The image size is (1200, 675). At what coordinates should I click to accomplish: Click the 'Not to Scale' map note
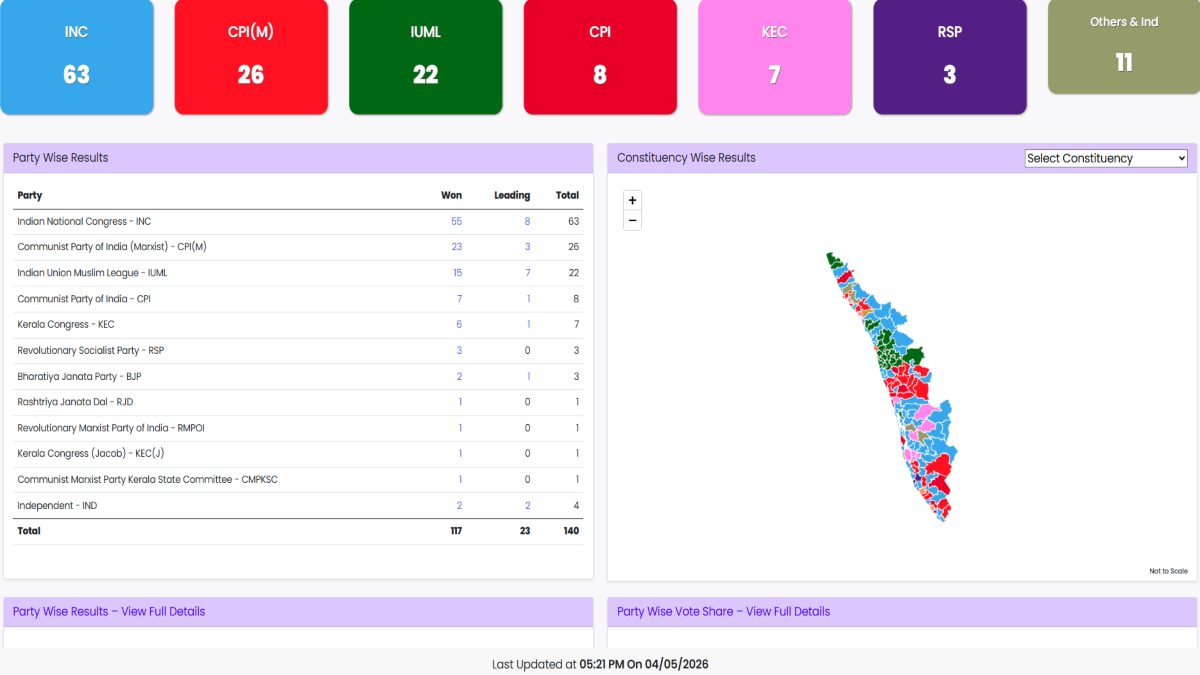[1168, 571]
